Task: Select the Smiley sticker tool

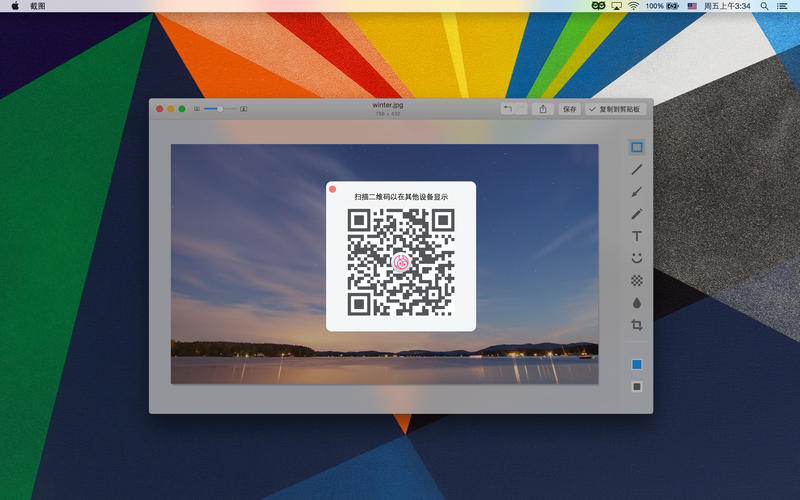Action: (x=636, y=258)
